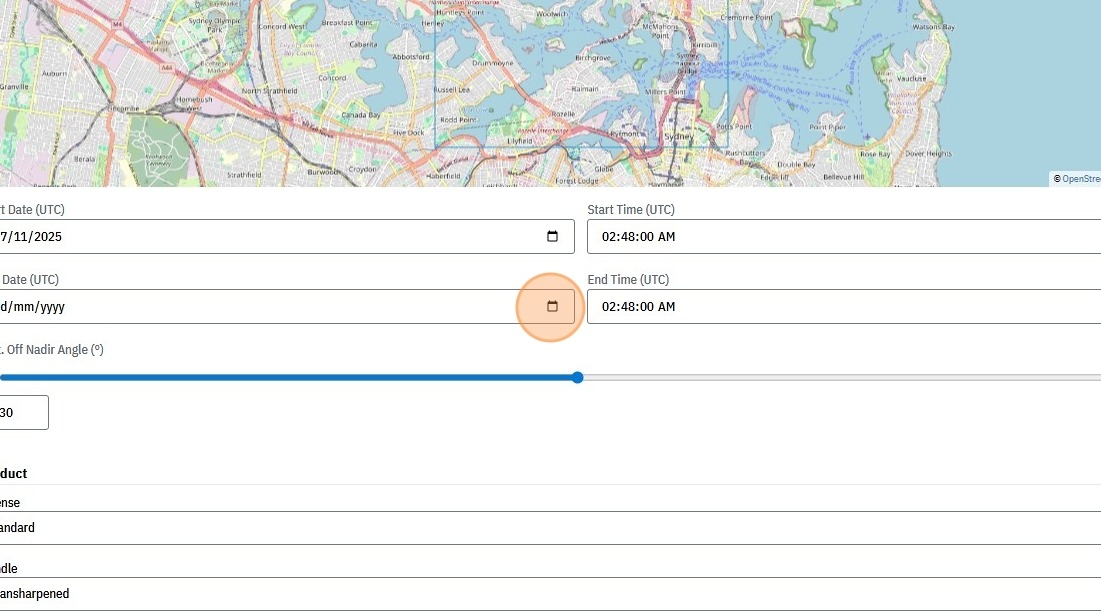Click Drummoyne on the map
1101x615 pixels.
pos(492,61)
